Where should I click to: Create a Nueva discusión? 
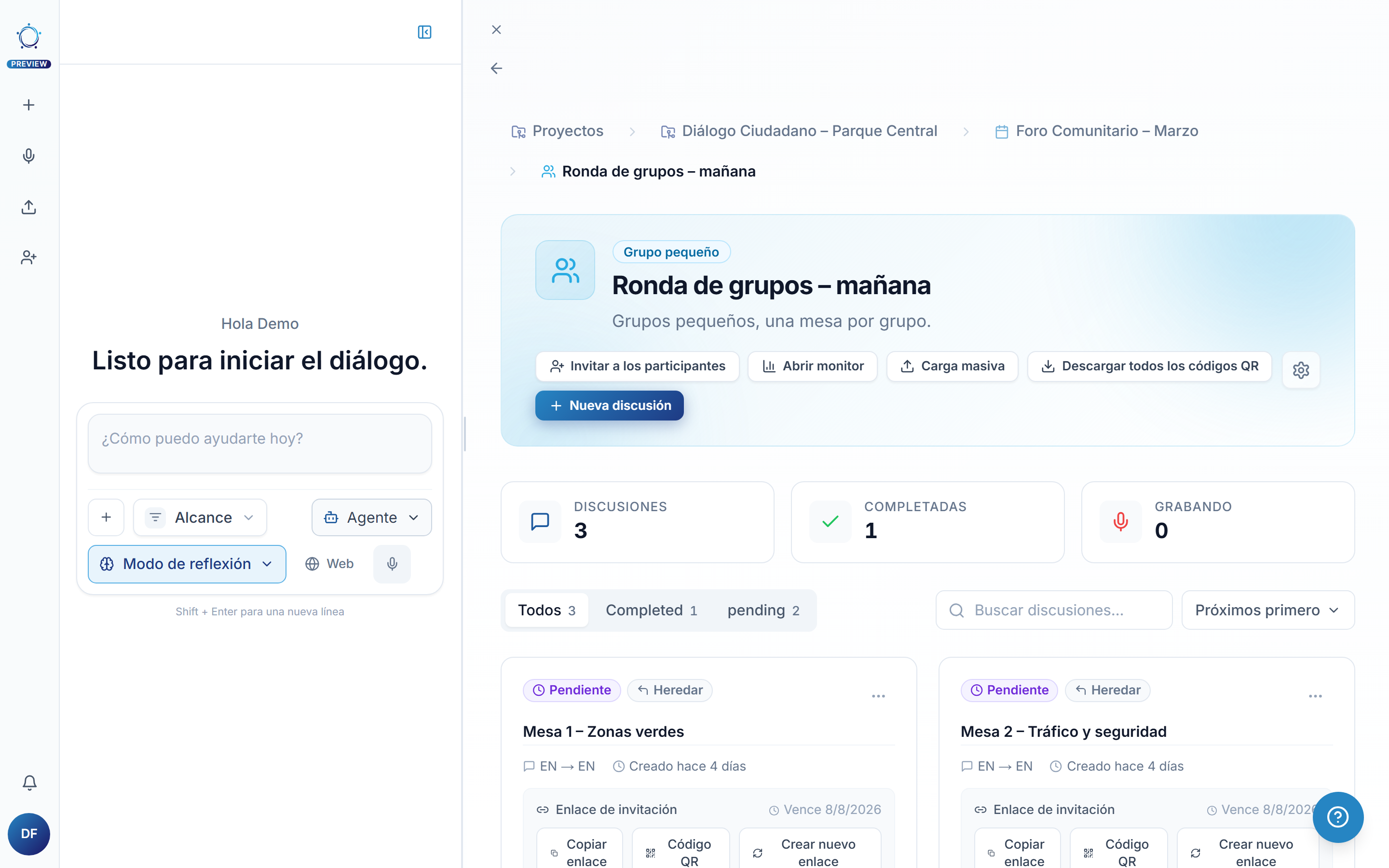click(610, 405)
